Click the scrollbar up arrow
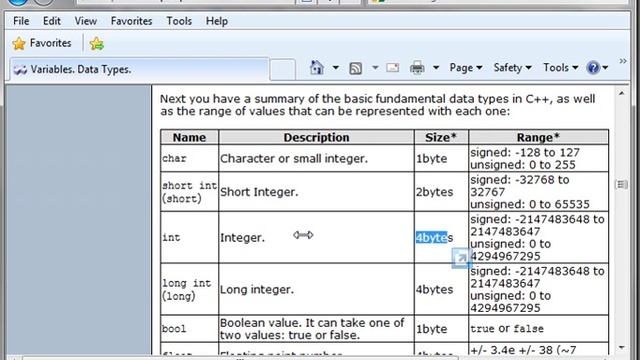The image size is (640, 360). pyautogui.click(x=621, y=94)
